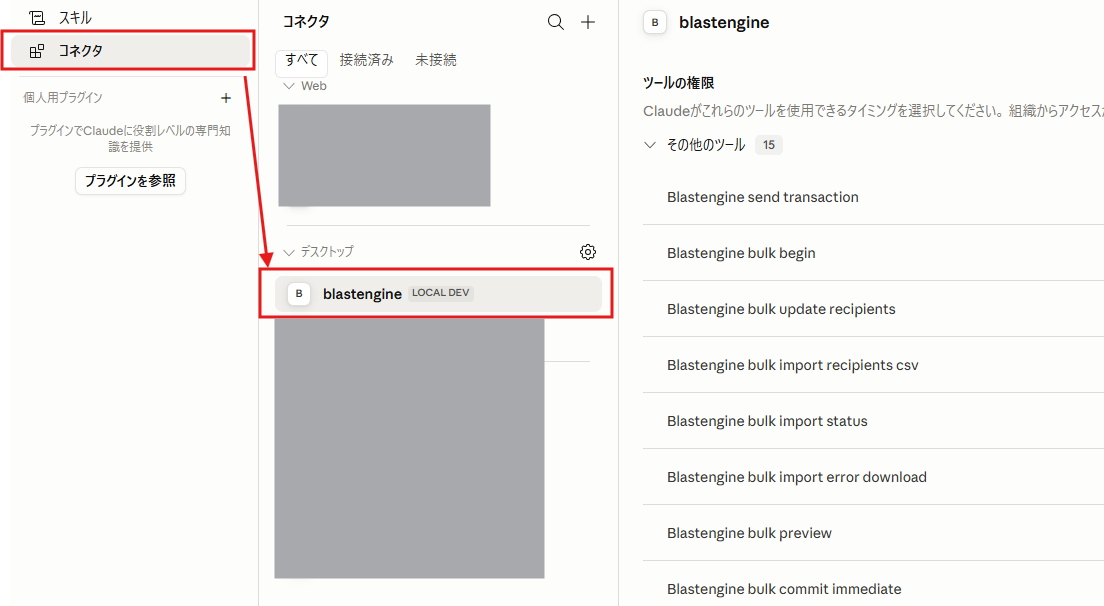Search connectors with the magnifier icon
The height and width of the screenshot is (606, 1104).
[556, 22]
